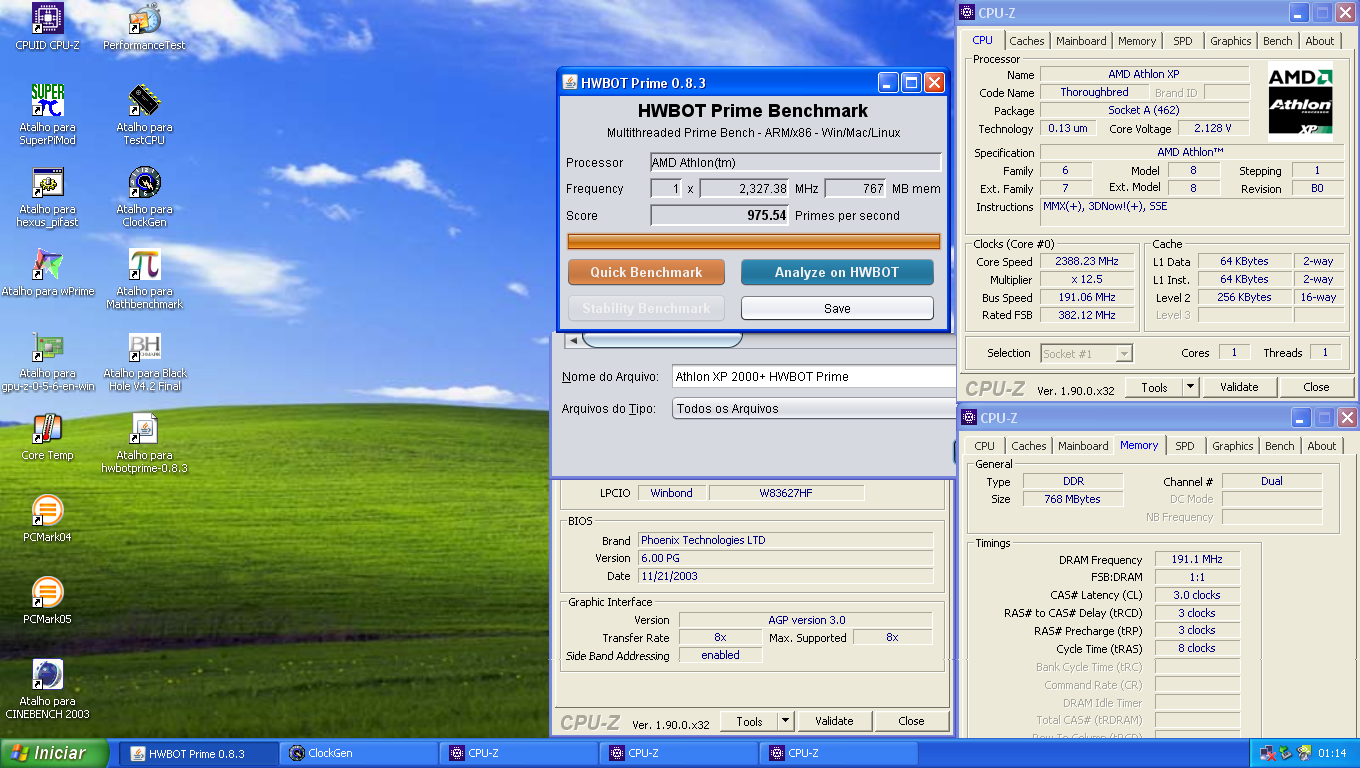Click the file dialog horizontal scrollbar thumb

tap(662, 340)
